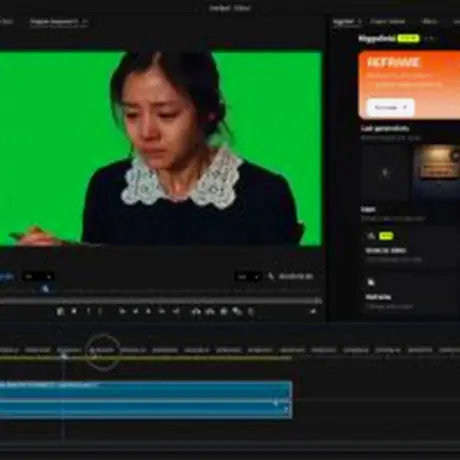
Task: Click the Lift button in monitor controls
Action: (x=196, y=312)
